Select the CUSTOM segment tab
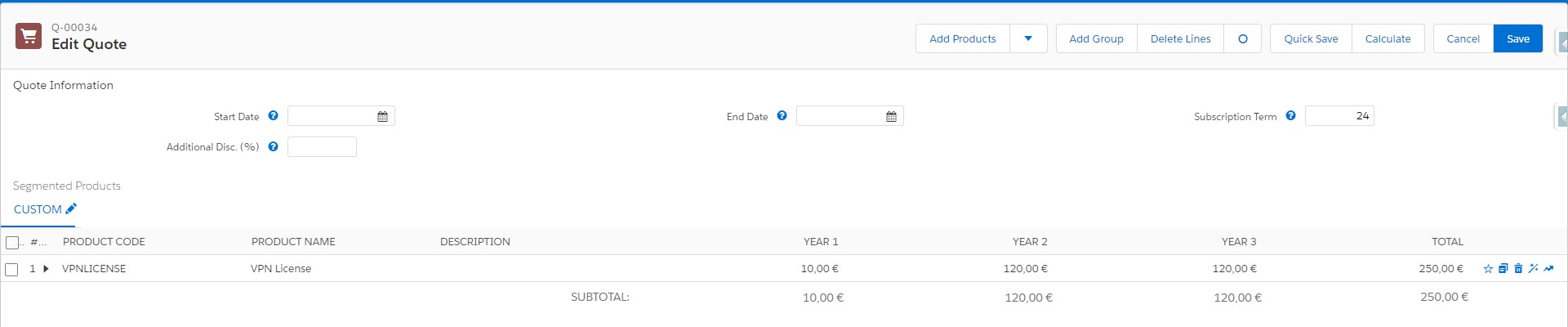The width and height of the screenshot is (1568, 327). (x=38, y=209)
